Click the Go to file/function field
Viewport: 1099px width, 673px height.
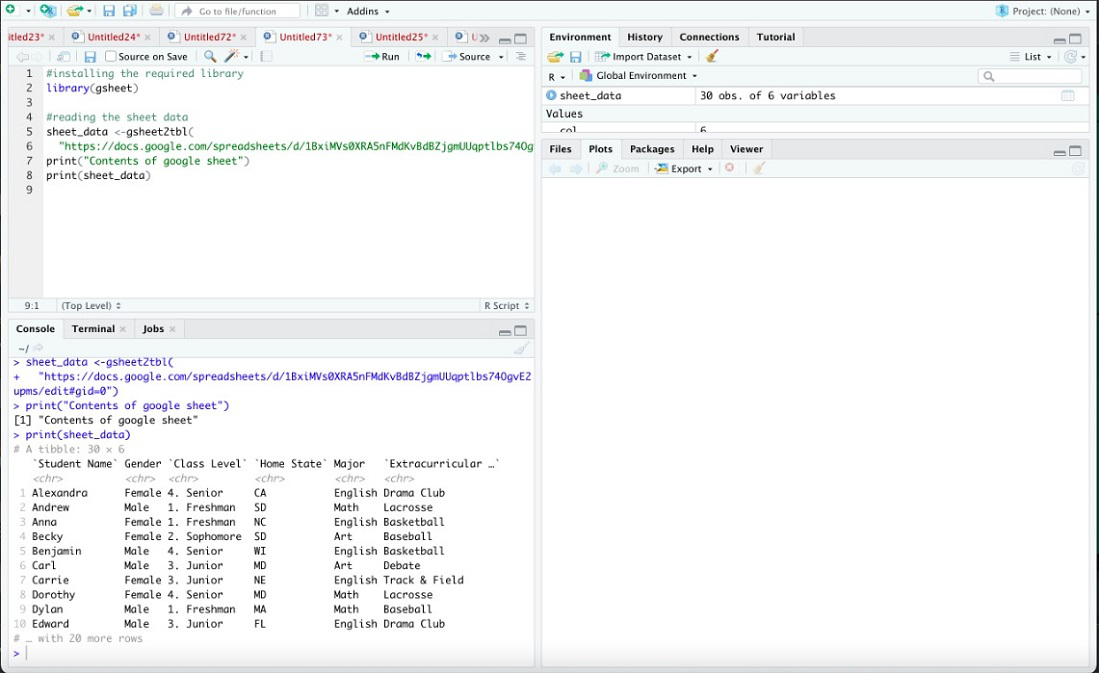[x=237, y=11]
